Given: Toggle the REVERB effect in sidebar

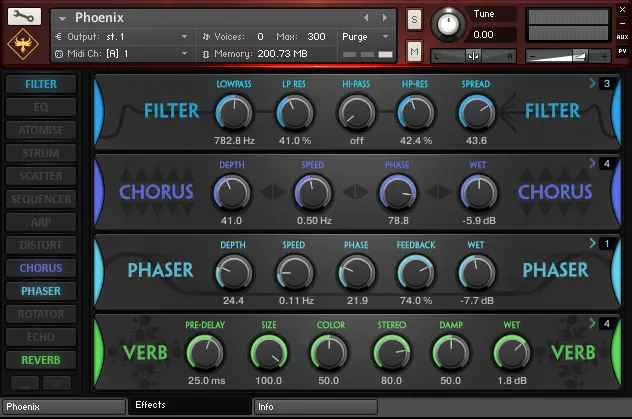Looking at the screenshot, I should [x=41, y=360].
